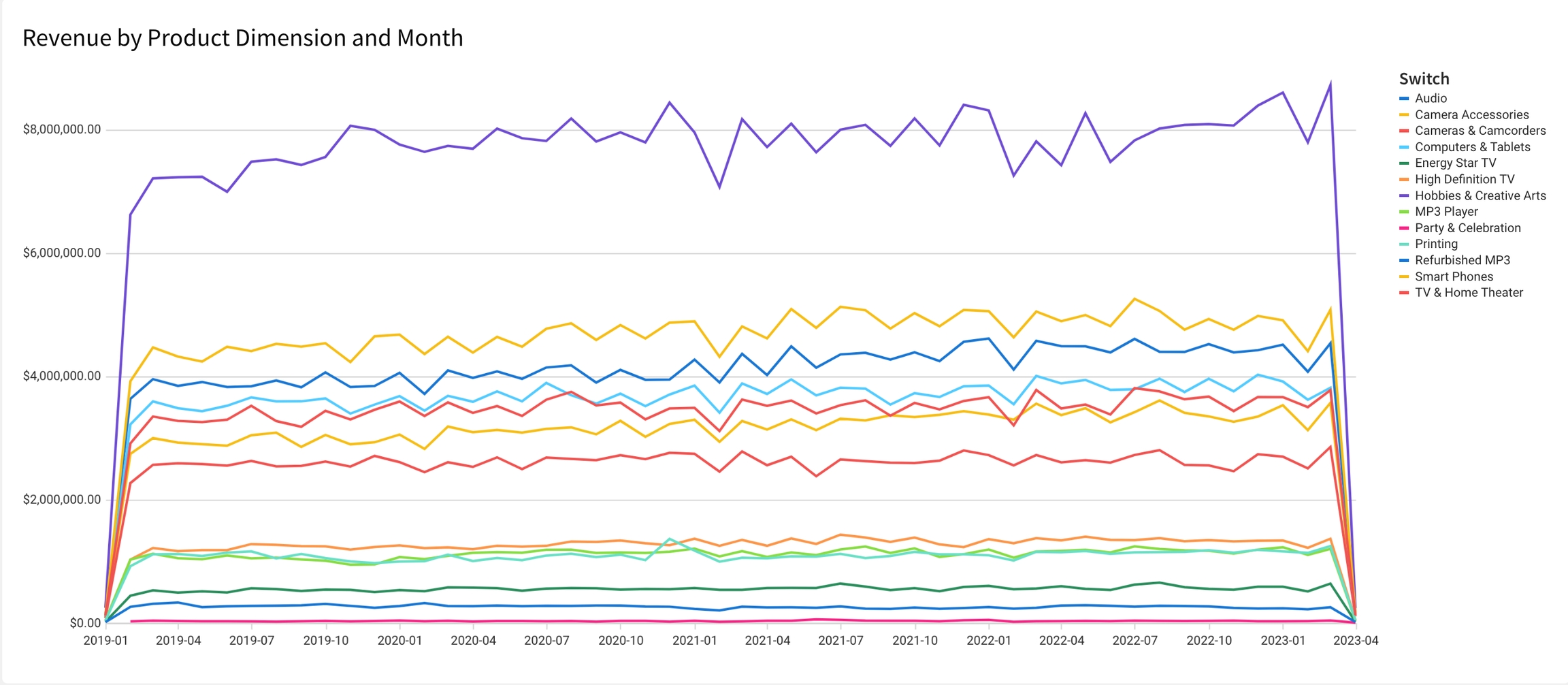
Task: Select the High Definition TV legend label
Action: coord(1465,180)
